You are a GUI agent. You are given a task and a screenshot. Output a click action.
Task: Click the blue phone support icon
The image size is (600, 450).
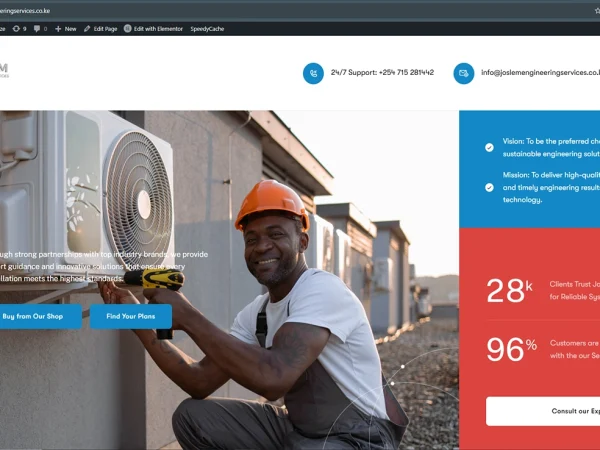click(x=313, y=73)
